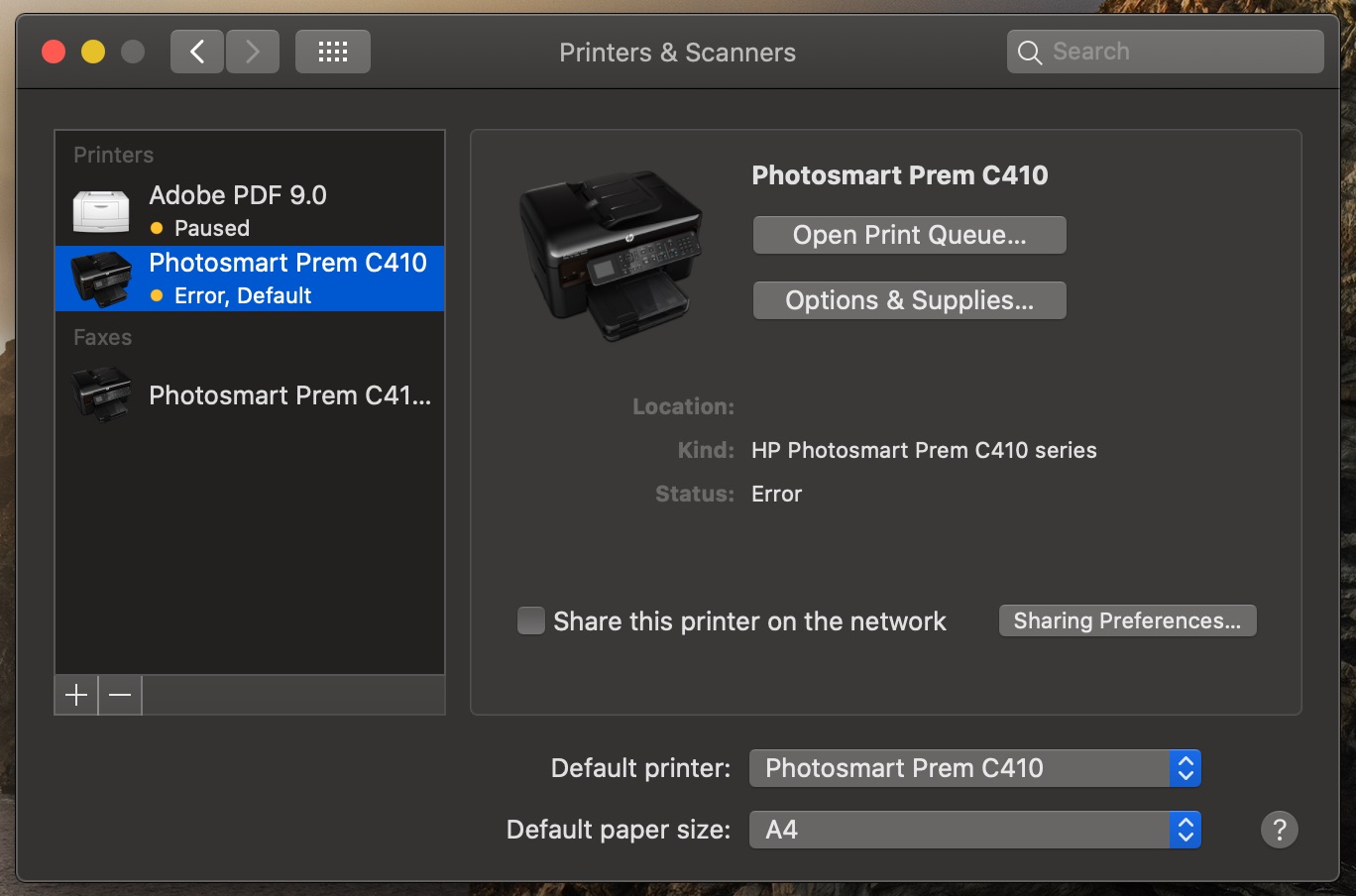Open Options & Supplies dialog
The image size is (1356, 896).
909,300
